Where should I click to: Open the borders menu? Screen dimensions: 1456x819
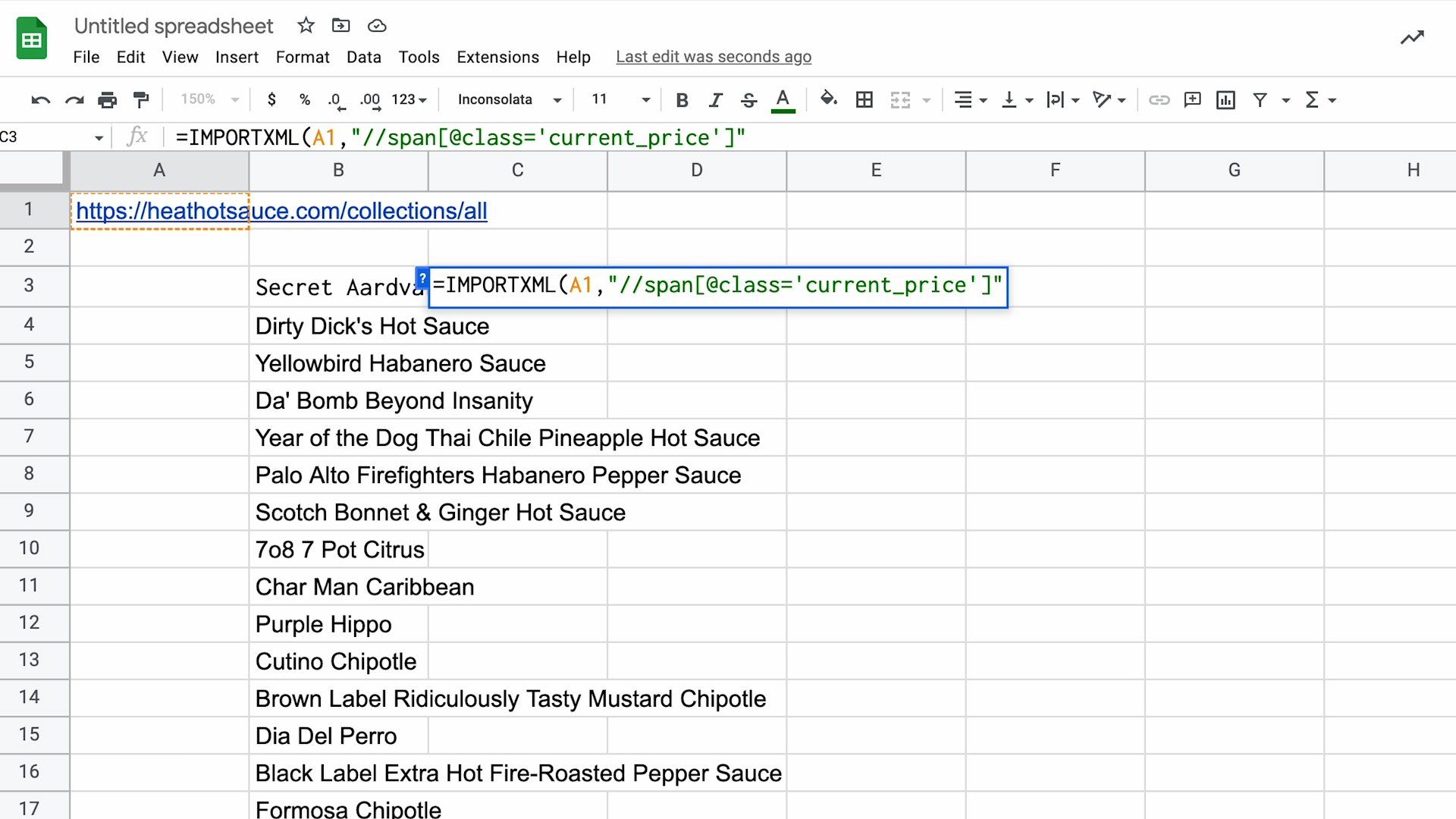(x=864, y=99)
